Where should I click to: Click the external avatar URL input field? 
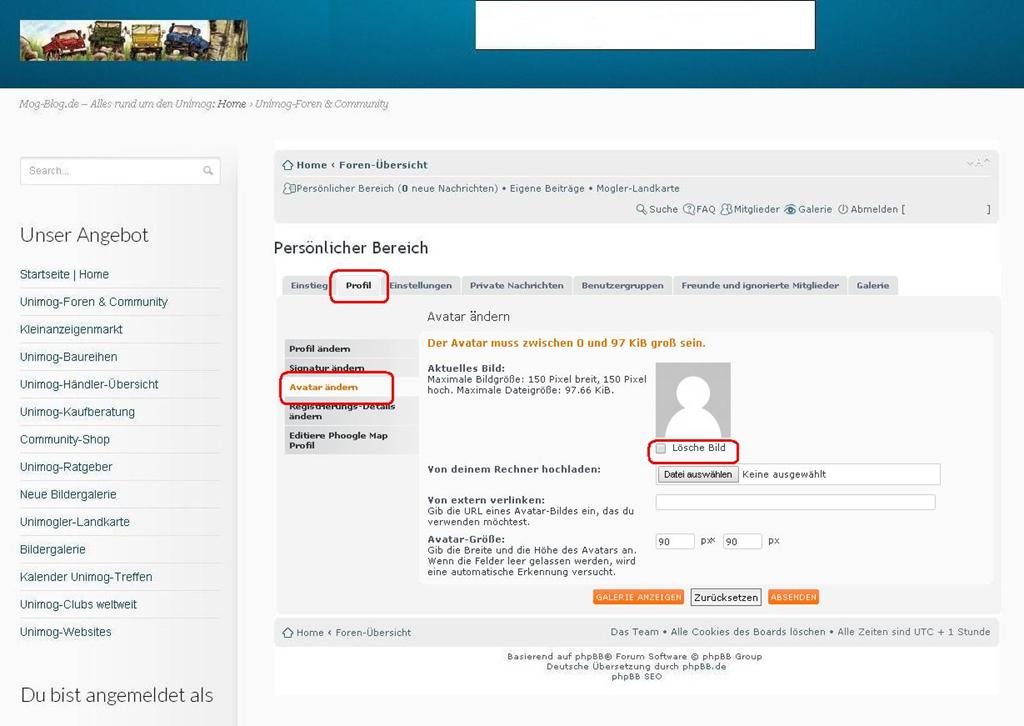tap(795, 502)
